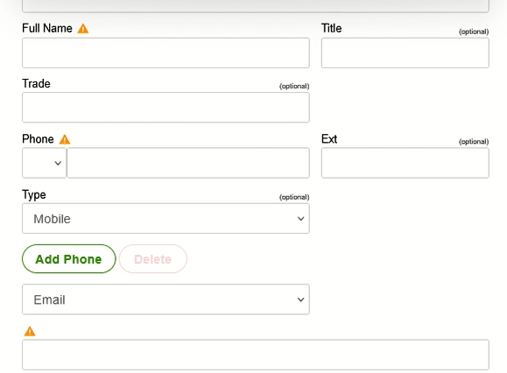Click the warning icon next to Phone

click(x=65, y=139)
